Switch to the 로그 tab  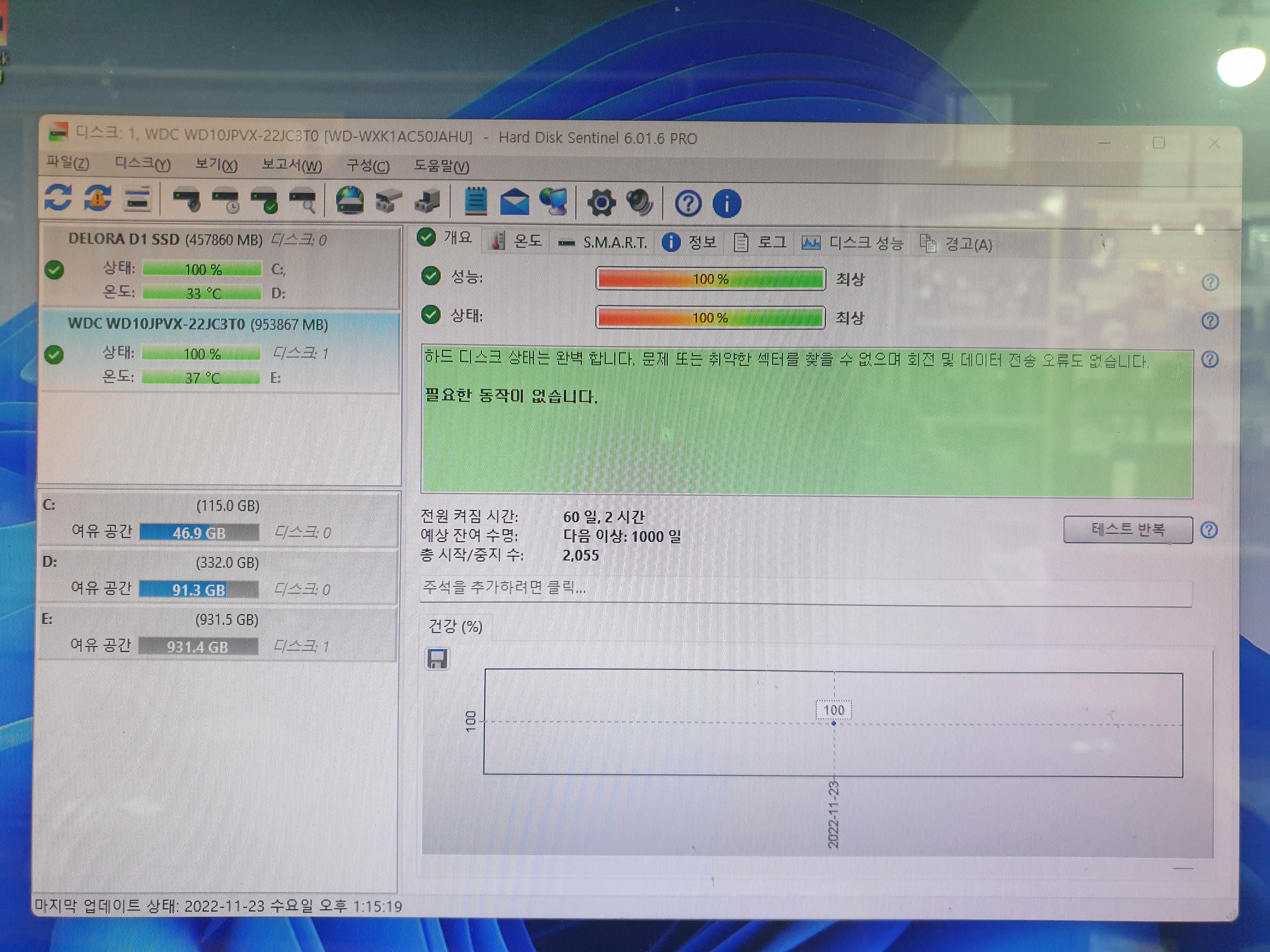tap(760, 243)
